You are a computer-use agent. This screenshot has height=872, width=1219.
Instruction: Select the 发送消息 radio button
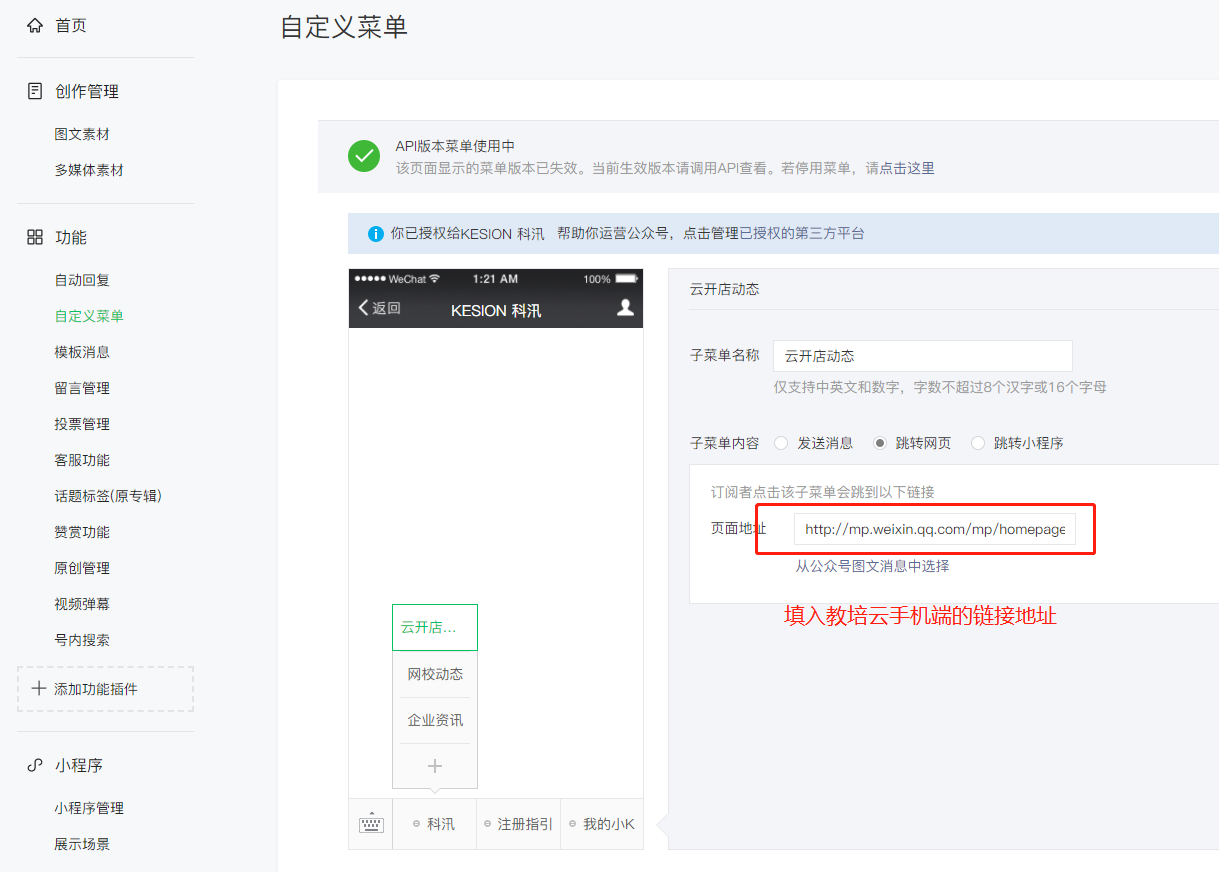tap(781, 443)
